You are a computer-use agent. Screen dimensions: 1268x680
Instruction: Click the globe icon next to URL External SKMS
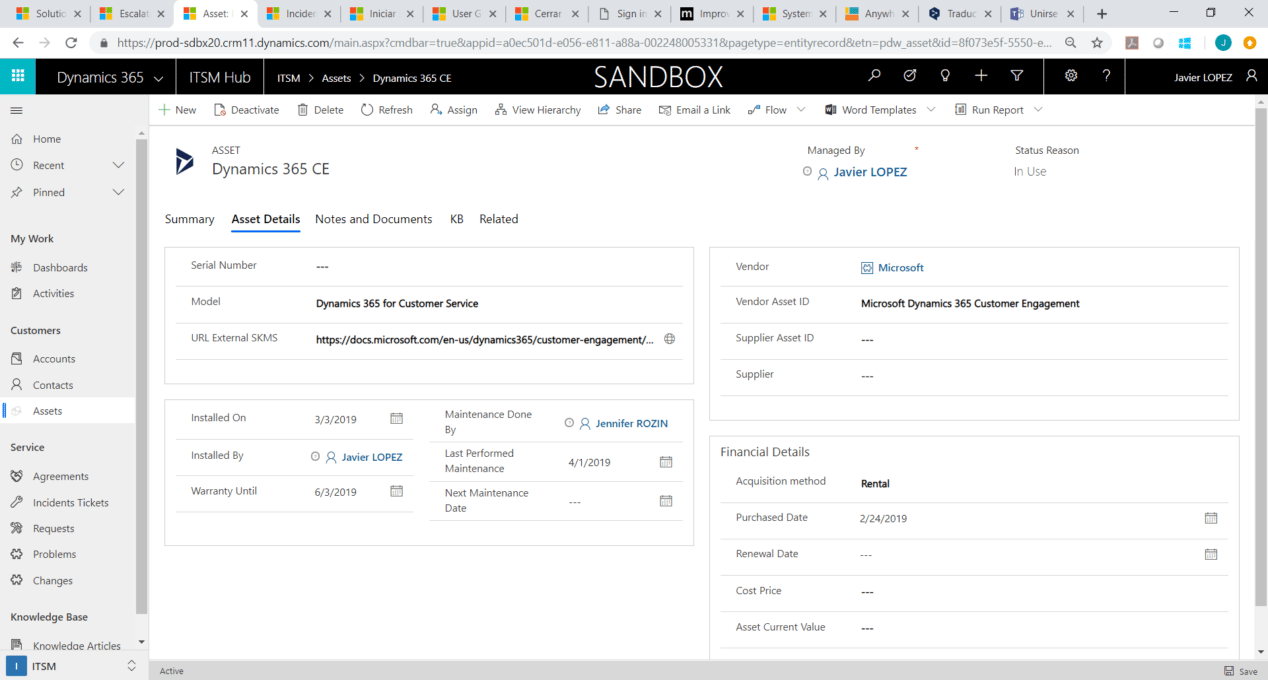pos(670,339)
